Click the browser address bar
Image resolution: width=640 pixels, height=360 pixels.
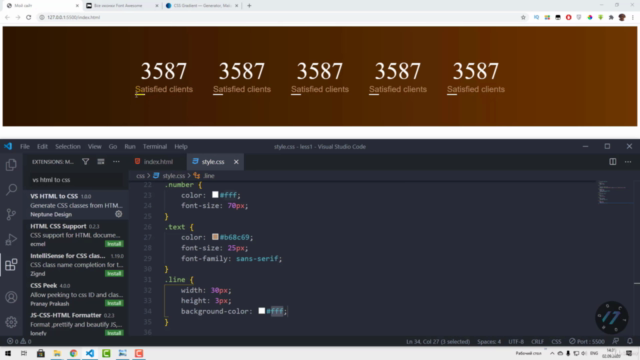(278, 18)
